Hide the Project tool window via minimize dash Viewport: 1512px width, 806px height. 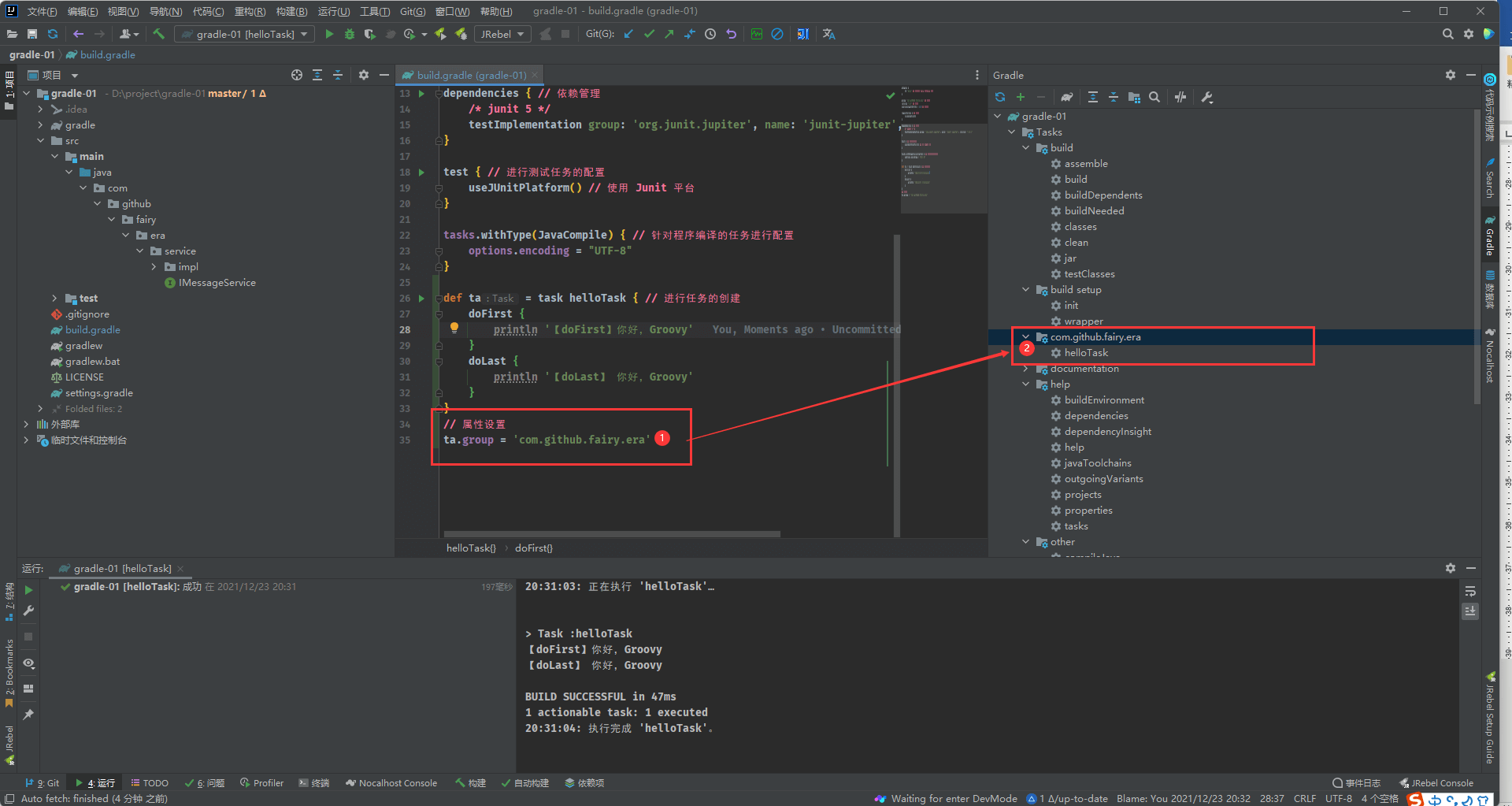[384, 75]
